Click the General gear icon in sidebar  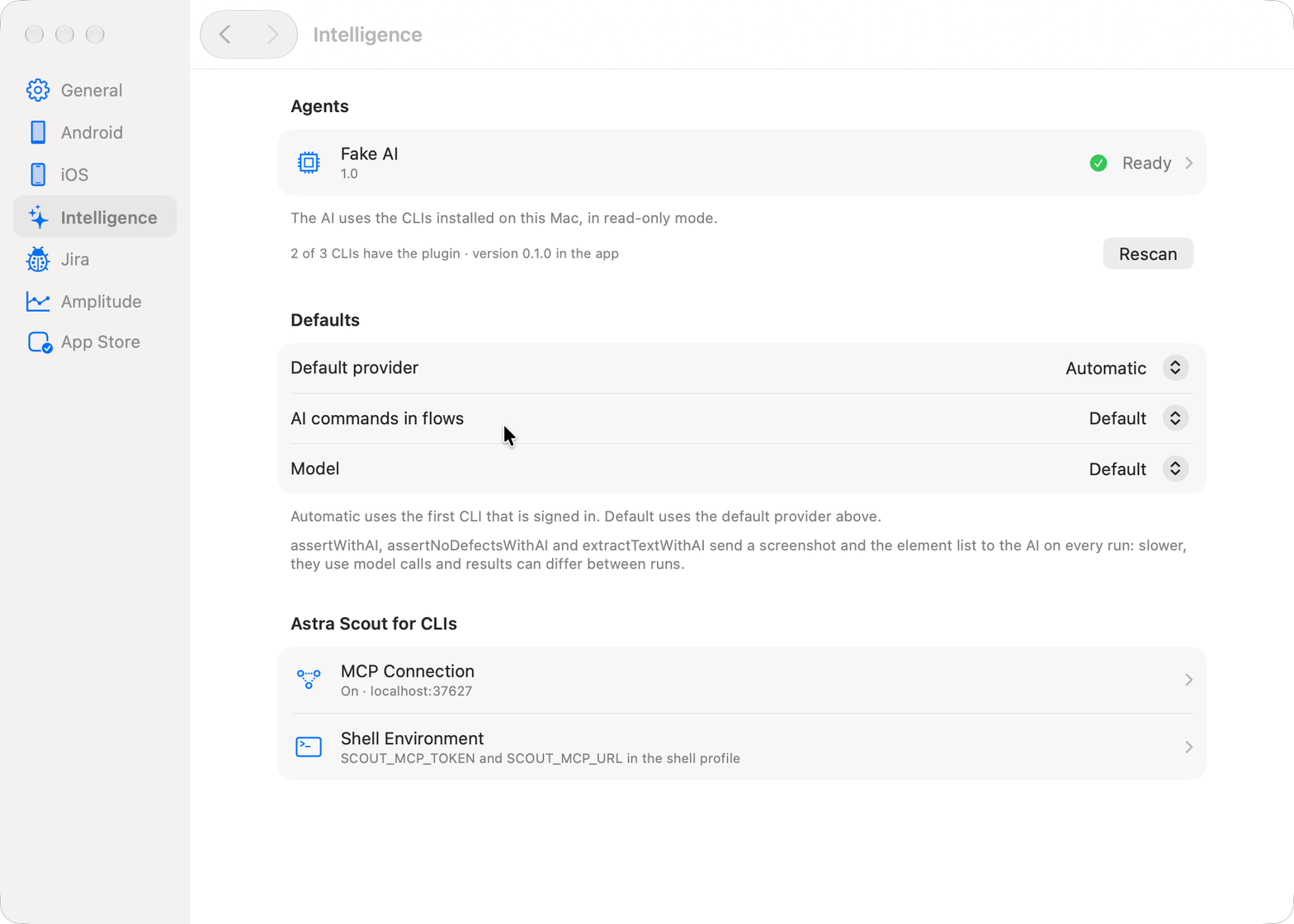38,90
